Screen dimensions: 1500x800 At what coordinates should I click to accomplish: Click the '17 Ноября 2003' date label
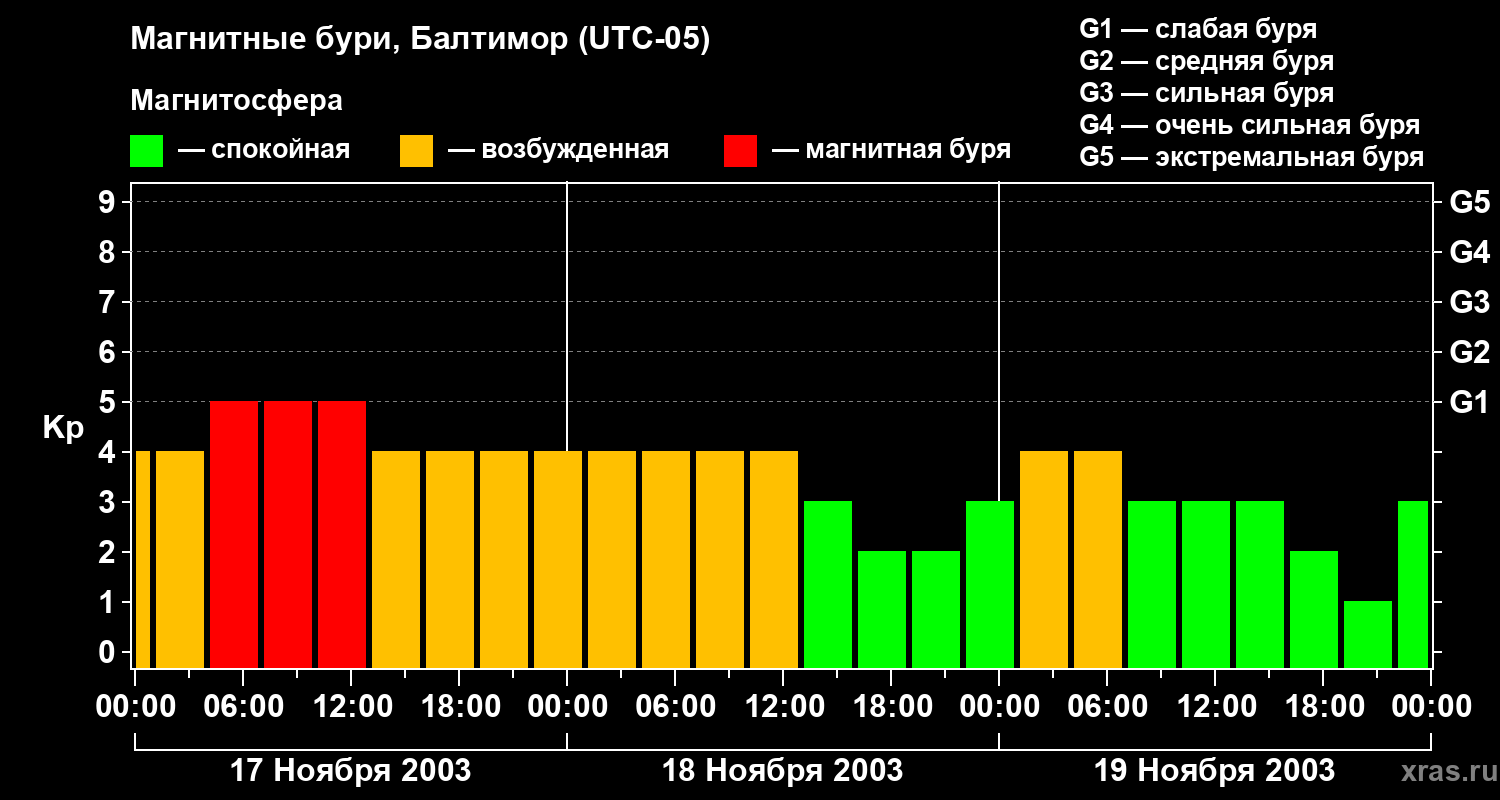coord(350,770)
